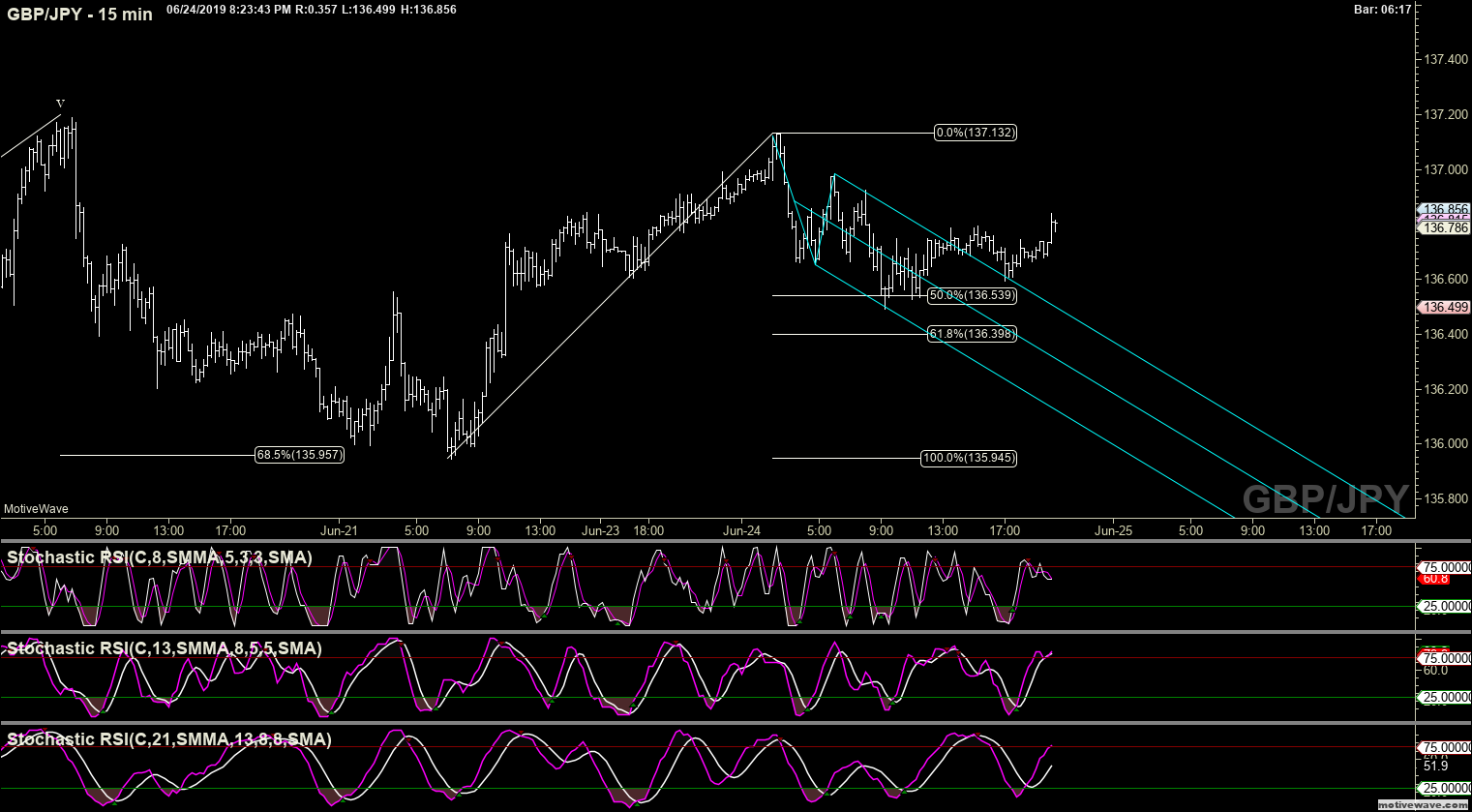
Task: Click the 06/24/2019 8:23:43 PM timestamp
Action: (x=228, y=10)
